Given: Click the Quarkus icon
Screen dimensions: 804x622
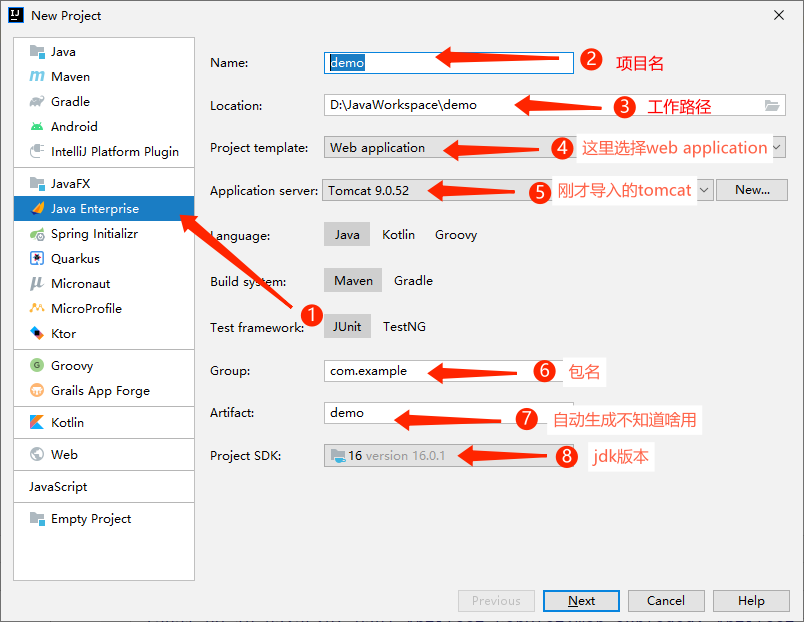Looking at the screenshot, I should [x=37, y=258].
